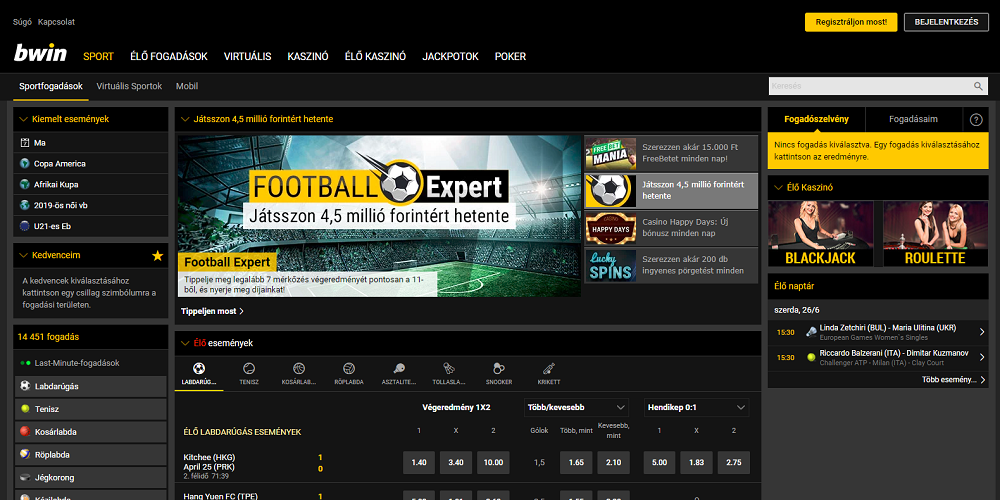
Task: Select the Röplabda icon in live events
Action: [348, 372]
